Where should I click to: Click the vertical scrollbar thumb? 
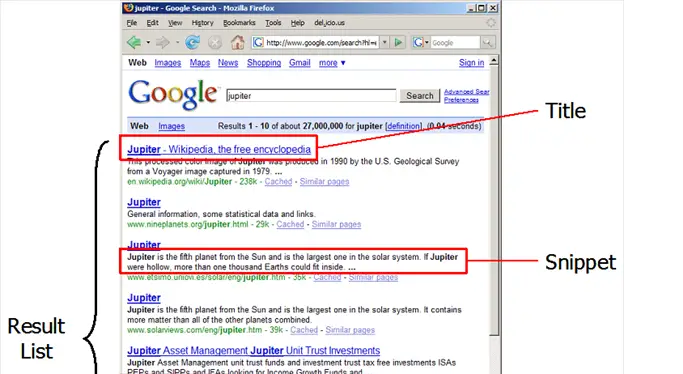tap(494, 200)
